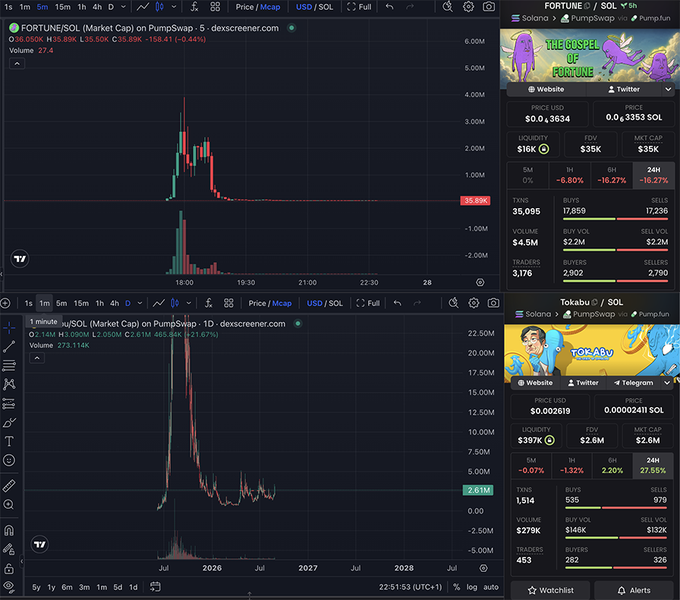Open Tokabu Telegram link

[x=633, y=383]
